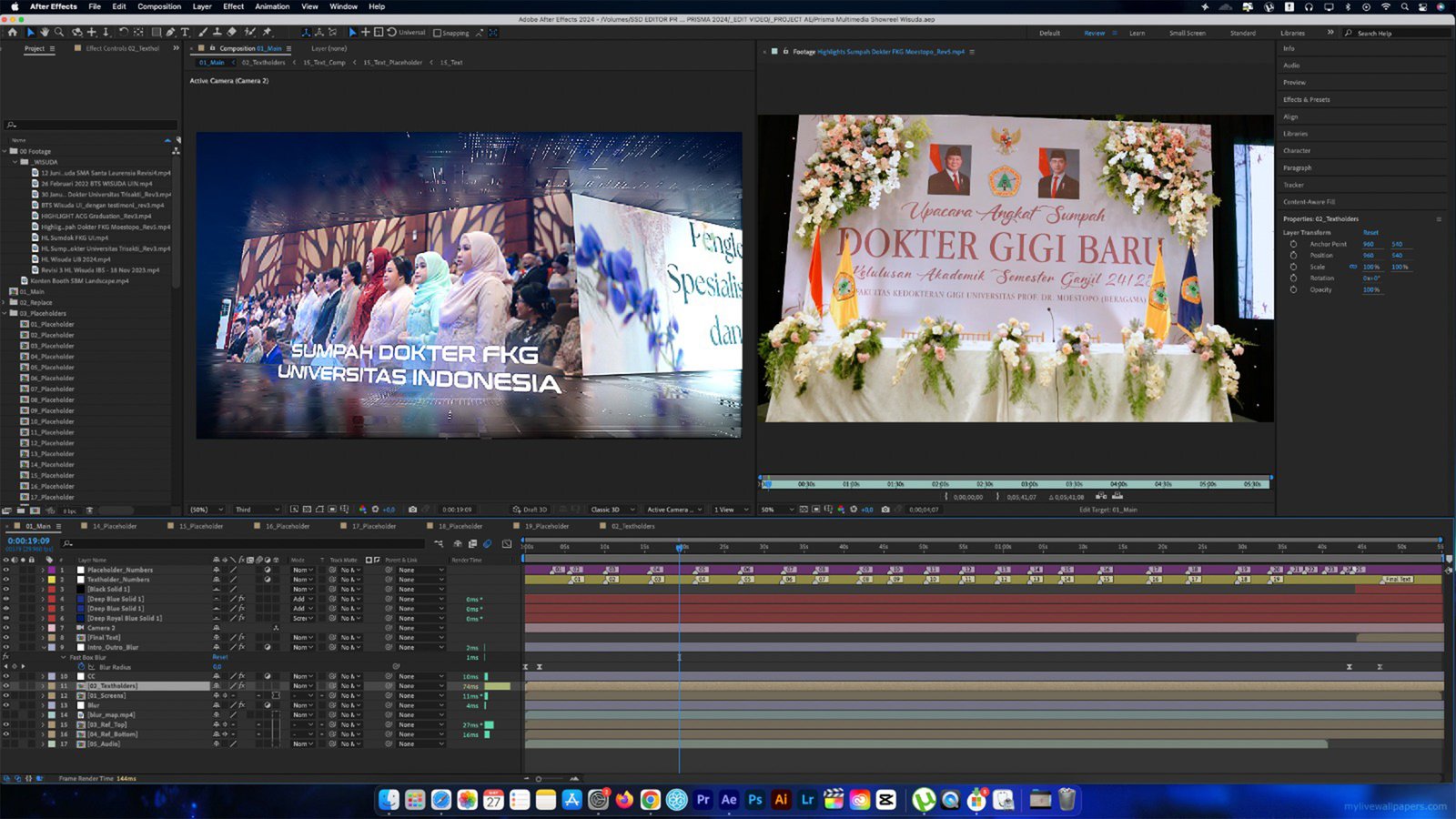
Task: Switch to the 14_Placeholder timeline tab
Action: pos(115,526)
